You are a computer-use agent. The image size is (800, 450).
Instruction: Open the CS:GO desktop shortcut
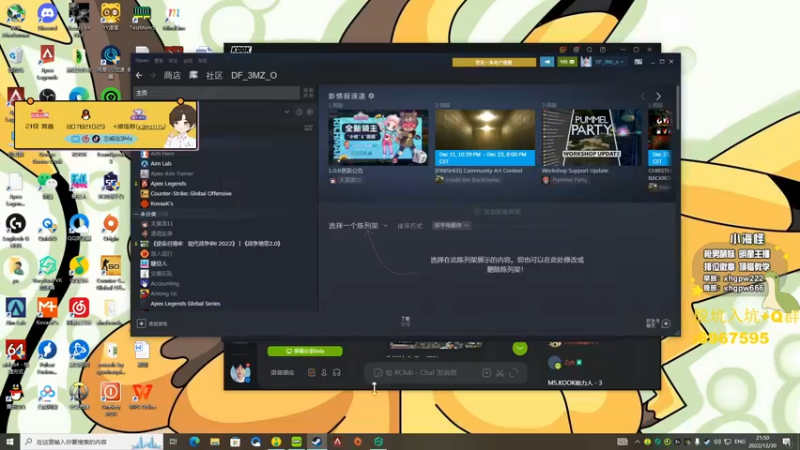(x=110, y=271)
